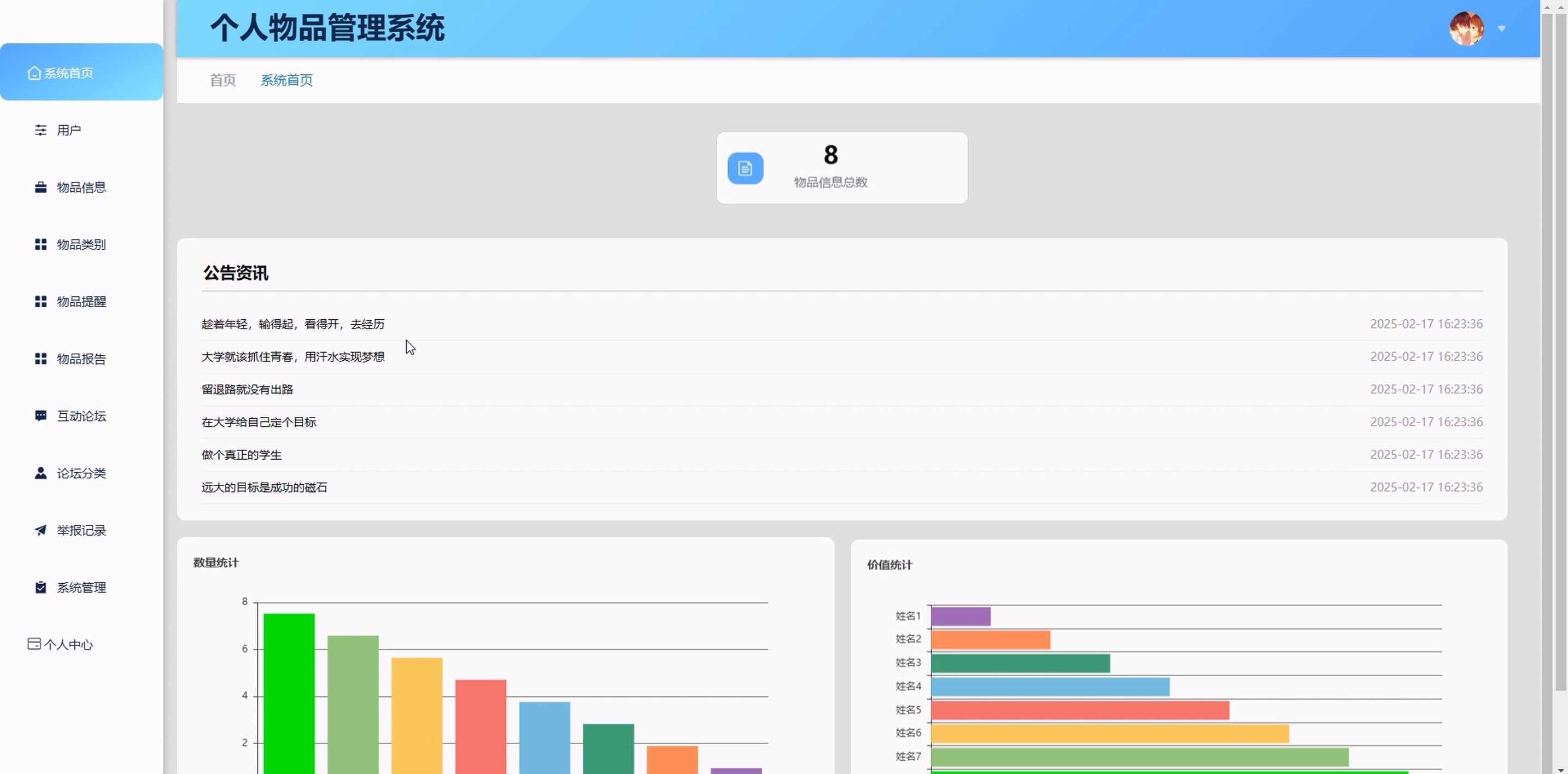The width and height of the screenshot is (1568, 774).
Task: Click the grid icon beside 物品类别
Action: click(41, 245)
